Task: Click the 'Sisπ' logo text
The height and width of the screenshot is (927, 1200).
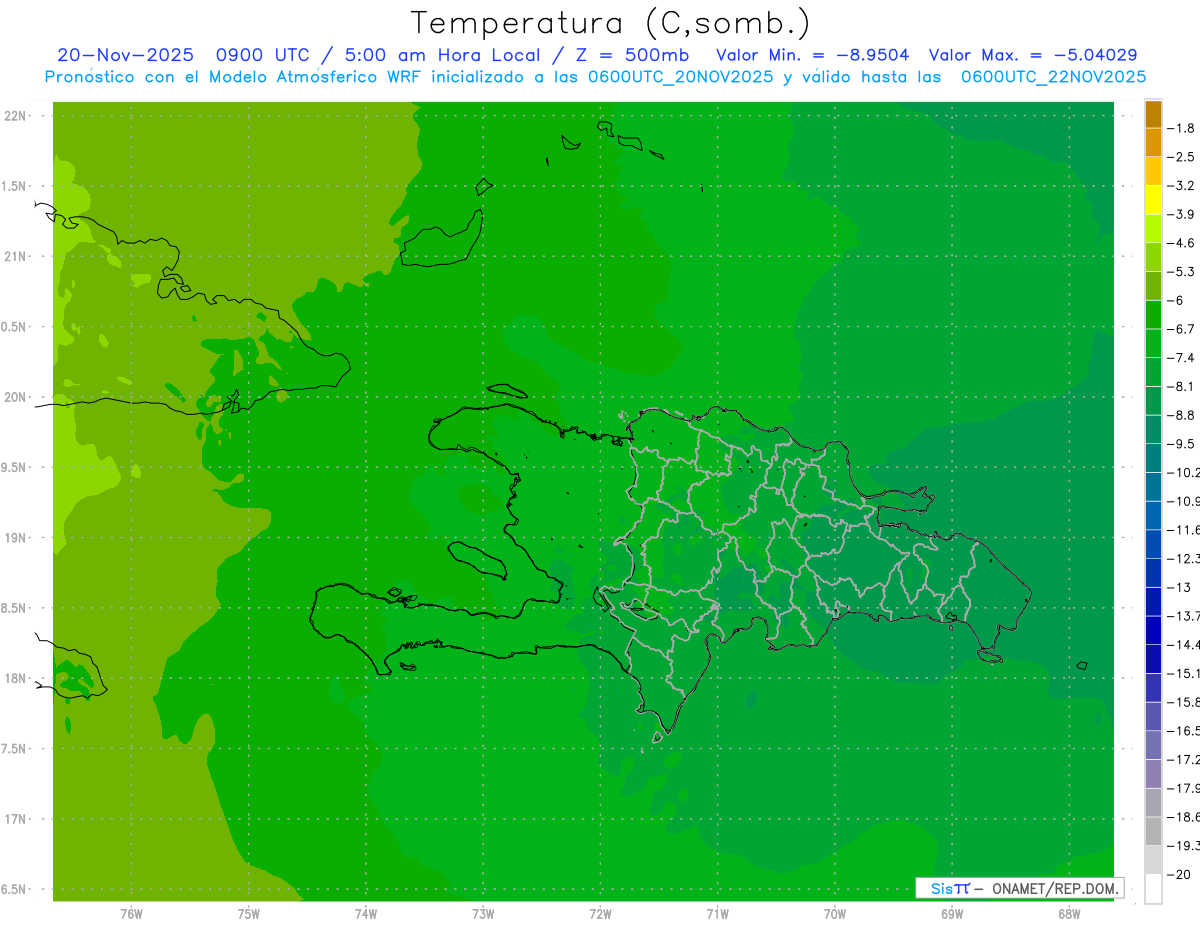Action: click(x=950, y=888)
